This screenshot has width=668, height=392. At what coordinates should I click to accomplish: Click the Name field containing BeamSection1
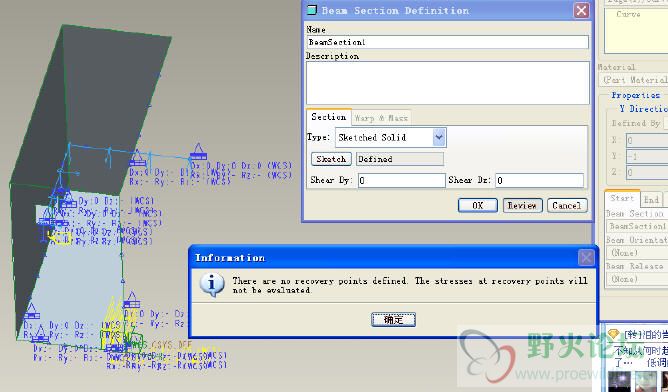point(447,42)
